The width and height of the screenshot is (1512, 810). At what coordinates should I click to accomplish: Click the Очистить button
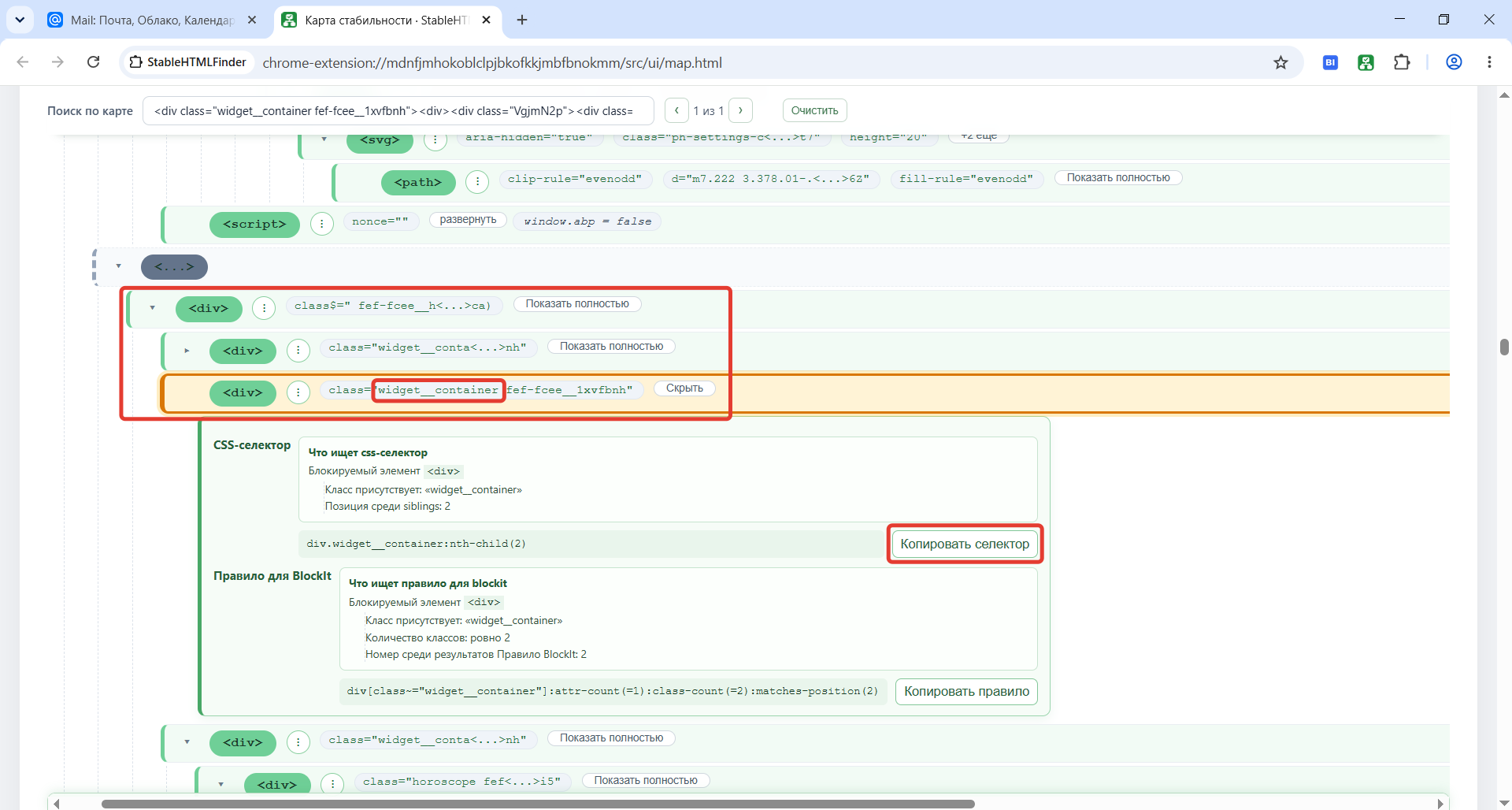[x=814, y=110]
